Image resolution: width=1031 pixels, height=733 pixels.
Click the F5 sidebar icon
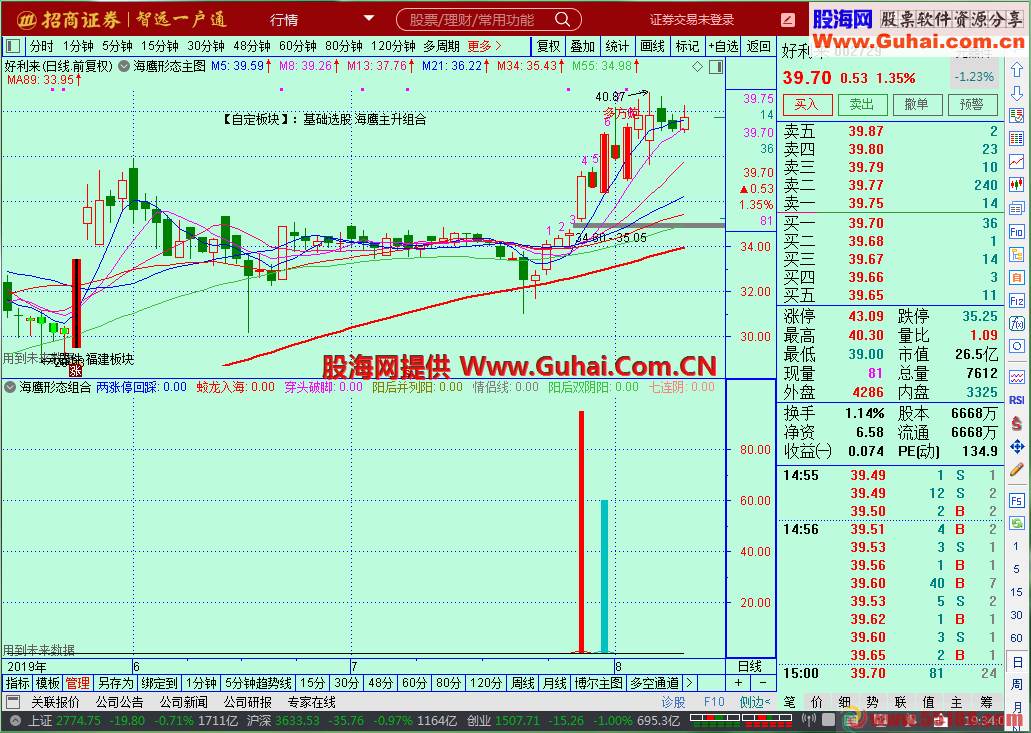coord(1017,501)
